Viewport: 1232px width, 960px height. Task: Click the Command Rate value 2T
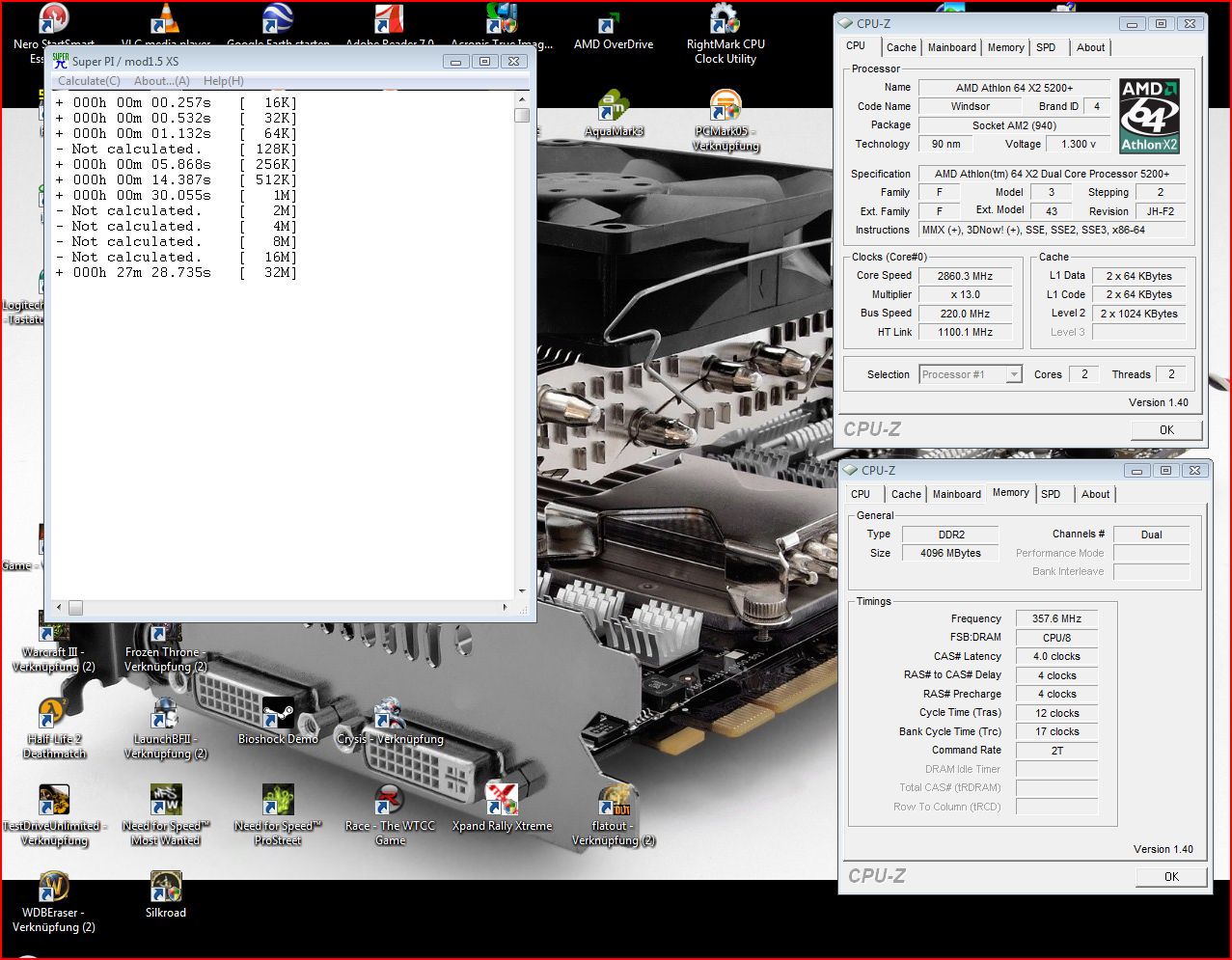pos(1056,751)
